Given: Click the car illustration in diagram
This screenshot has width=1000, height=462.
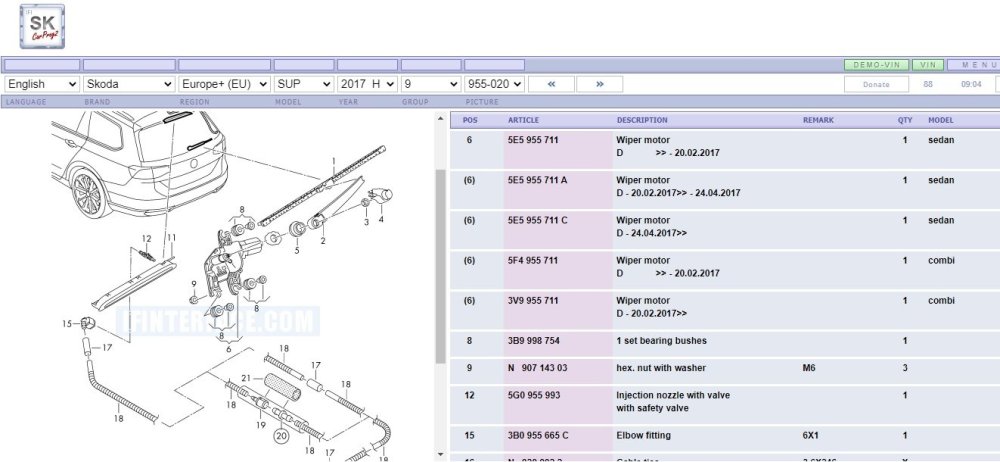Looking at the screenshot, I should pyautogui.click(x=139, y=163).
